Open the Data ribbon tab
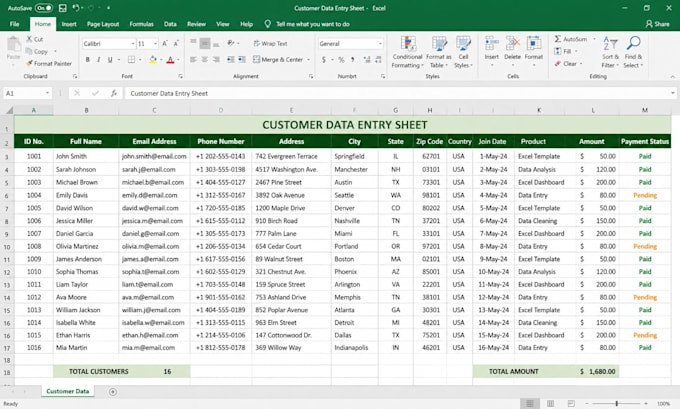The image size is (680, 409). point(170,24)
